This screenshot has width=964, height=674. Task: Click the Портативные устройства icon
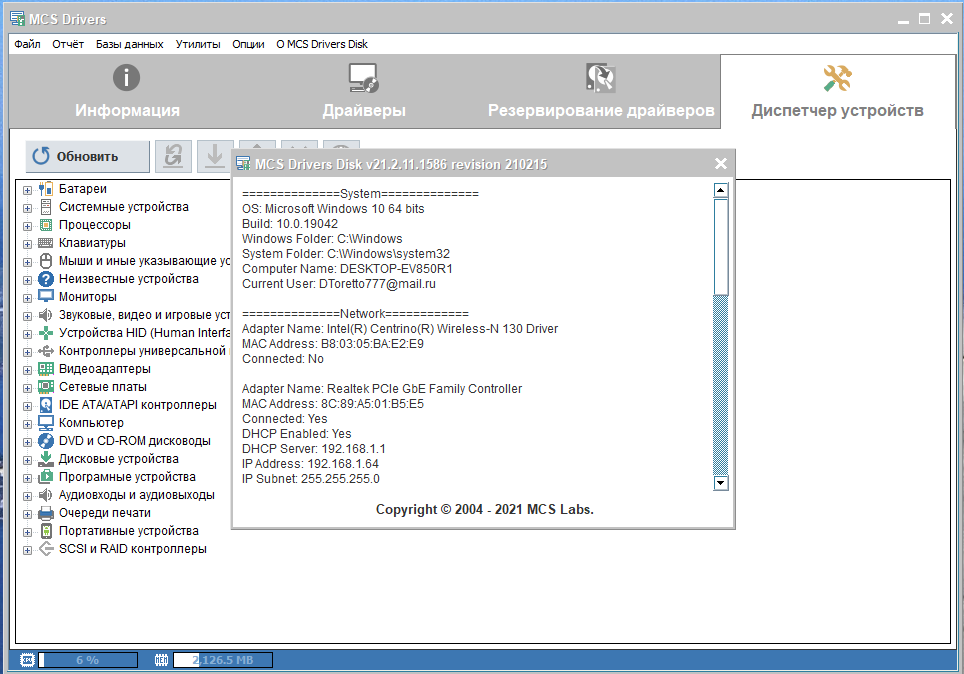click(45, 531)
